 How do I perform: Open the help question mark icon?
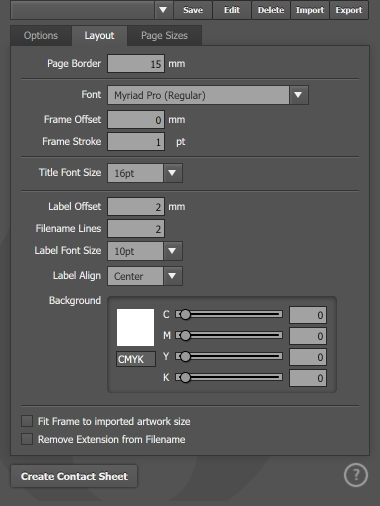(356, 474)
